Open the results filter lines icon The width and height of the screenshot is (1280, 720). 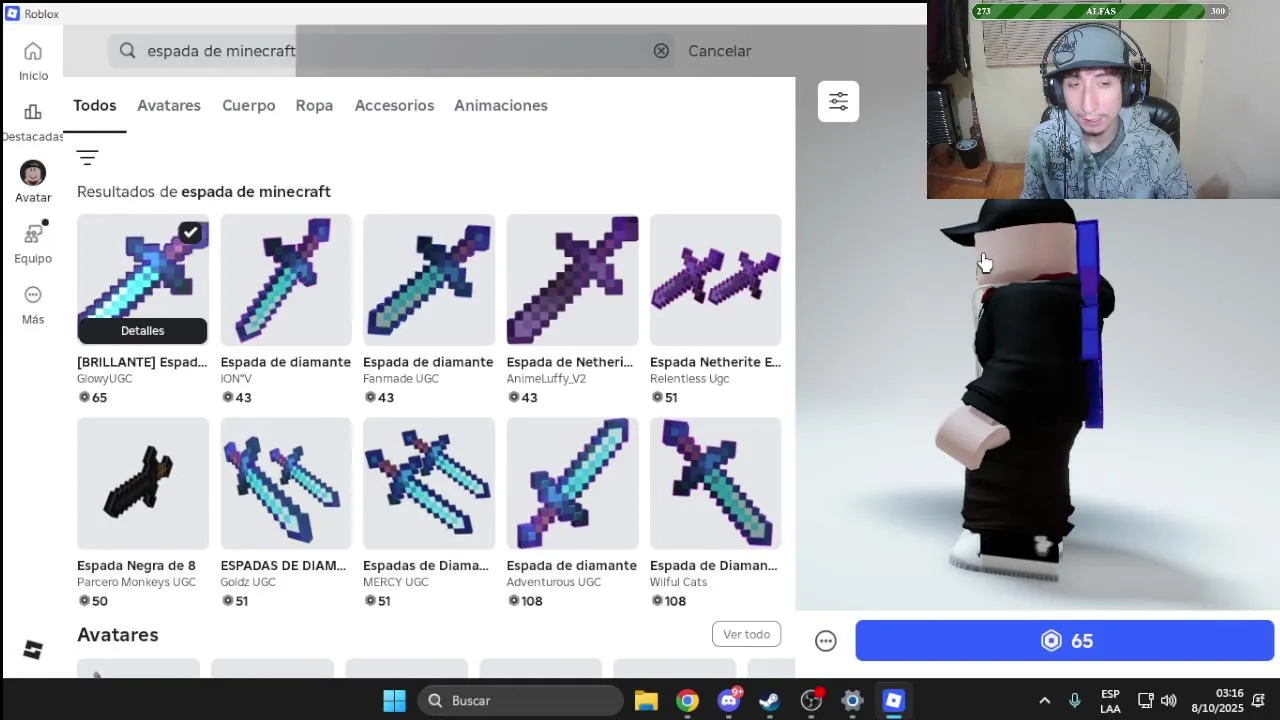(87, 158)
